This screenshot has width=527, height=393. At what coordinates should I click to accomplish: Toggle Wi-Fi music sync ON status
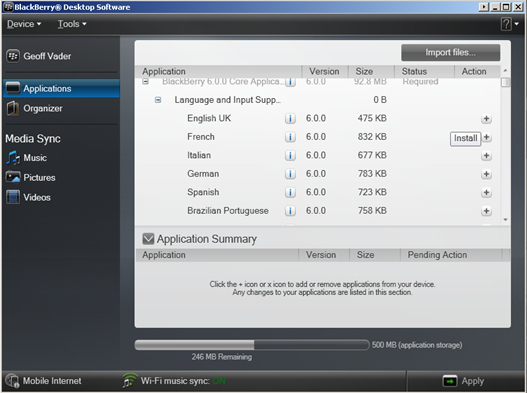tap(219, 381)
